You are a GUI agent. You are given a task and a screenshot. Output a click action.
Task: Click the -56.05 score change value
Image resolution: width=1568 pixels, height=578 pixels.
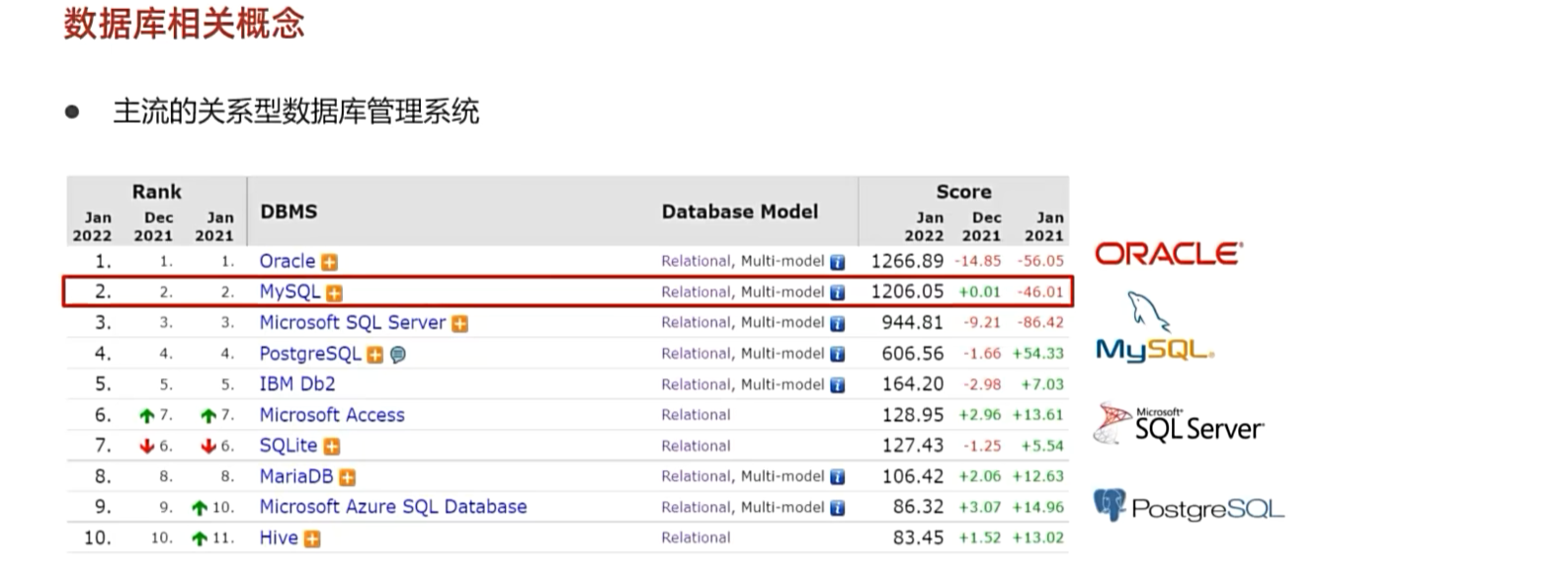pyautogui.click(x=1040, y=261)
